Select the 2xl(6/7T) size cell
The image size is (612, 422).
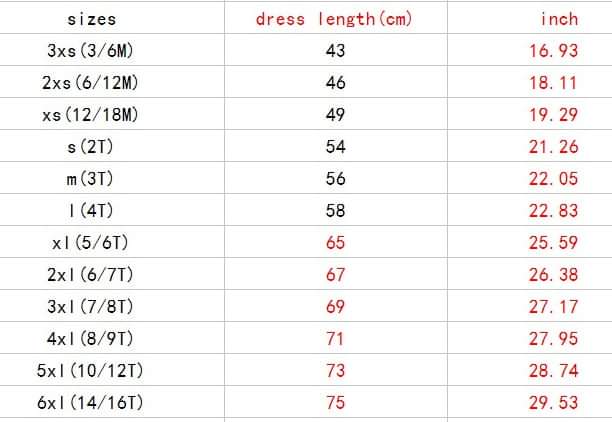pos(92,274)
